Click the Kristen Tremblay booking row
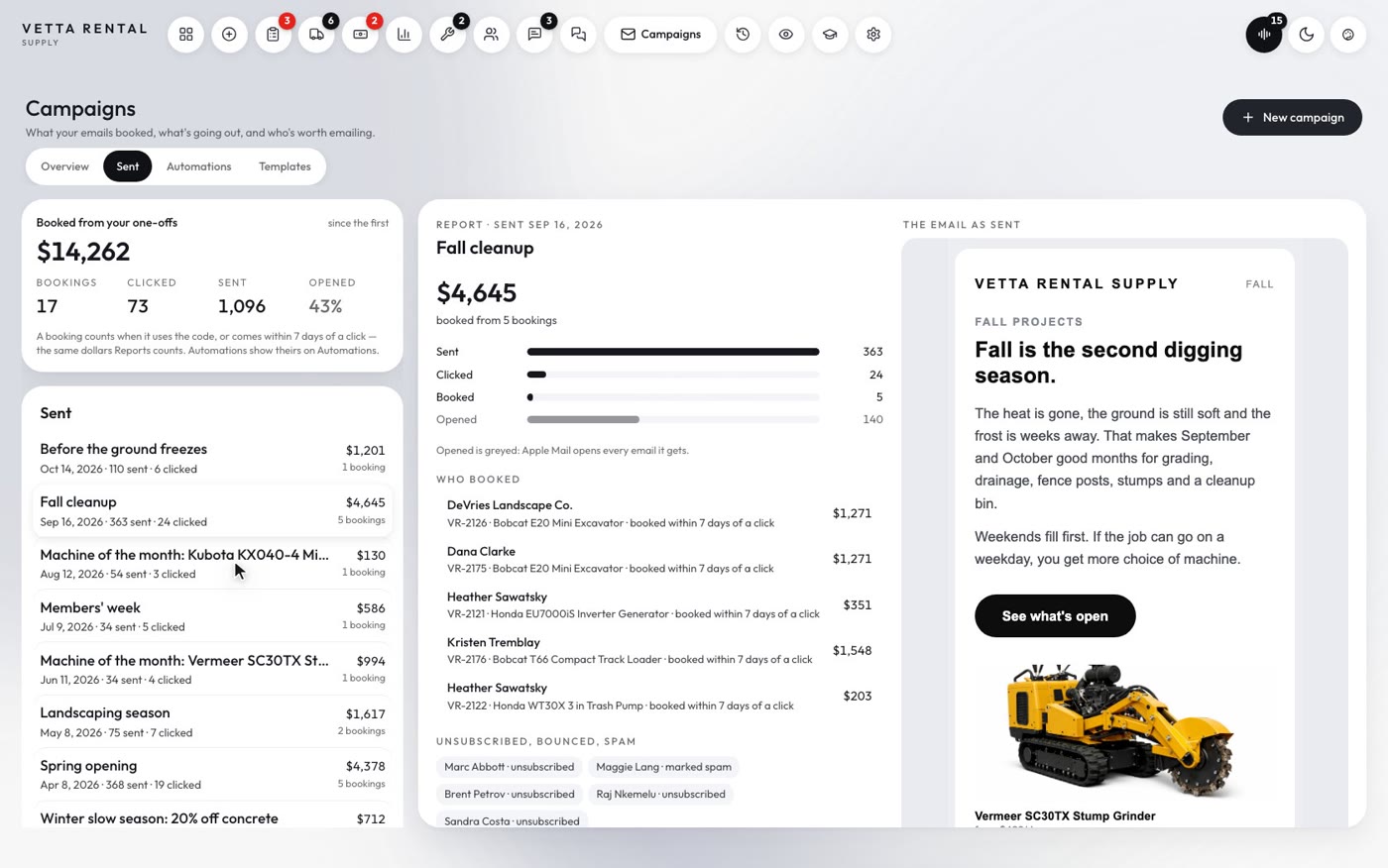 click(x=659, y=650)
